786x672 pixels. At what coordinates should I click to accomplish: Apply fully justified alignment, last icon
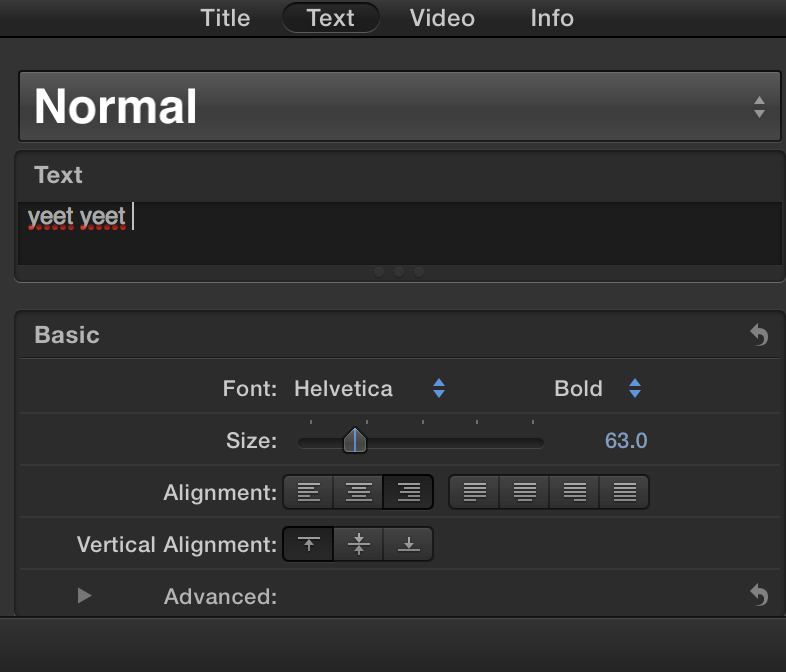tap(624, 492)
